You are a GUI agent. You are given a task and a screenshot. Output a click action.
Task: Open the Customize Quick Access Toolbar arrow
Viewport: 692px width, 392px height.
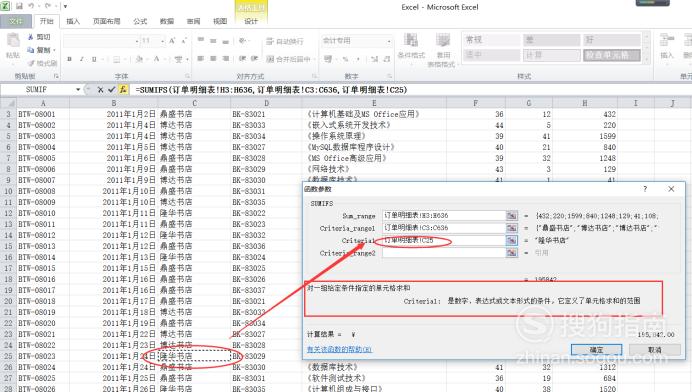[65, 6]
